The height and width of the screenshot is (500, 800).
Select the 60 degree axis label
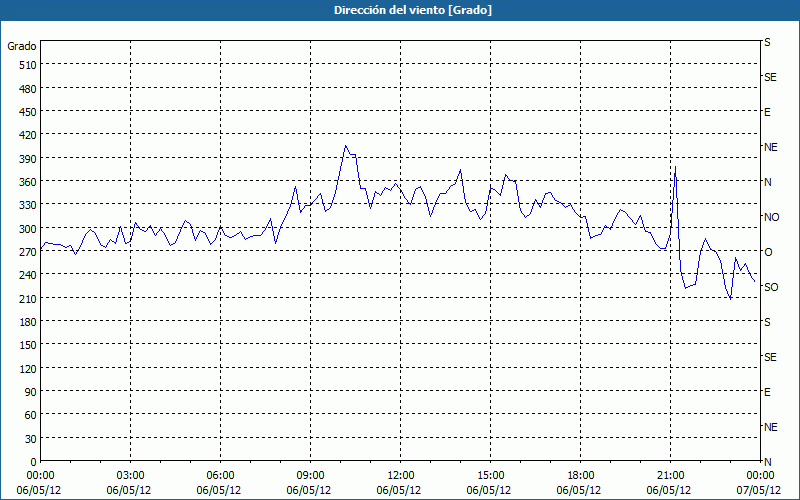coord(31,415)
